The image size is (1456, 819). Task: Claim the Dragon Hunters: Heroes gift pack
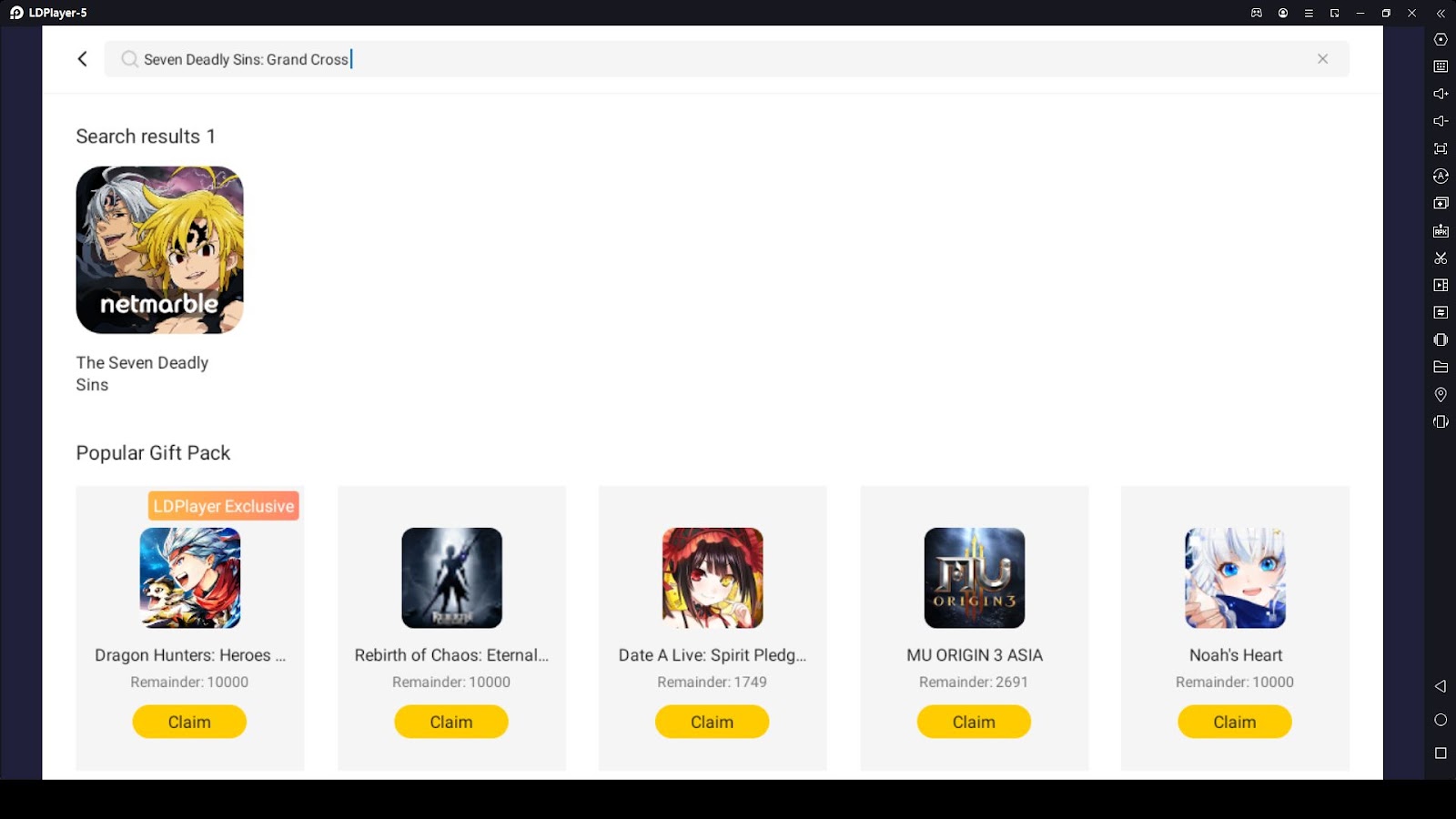189,722
